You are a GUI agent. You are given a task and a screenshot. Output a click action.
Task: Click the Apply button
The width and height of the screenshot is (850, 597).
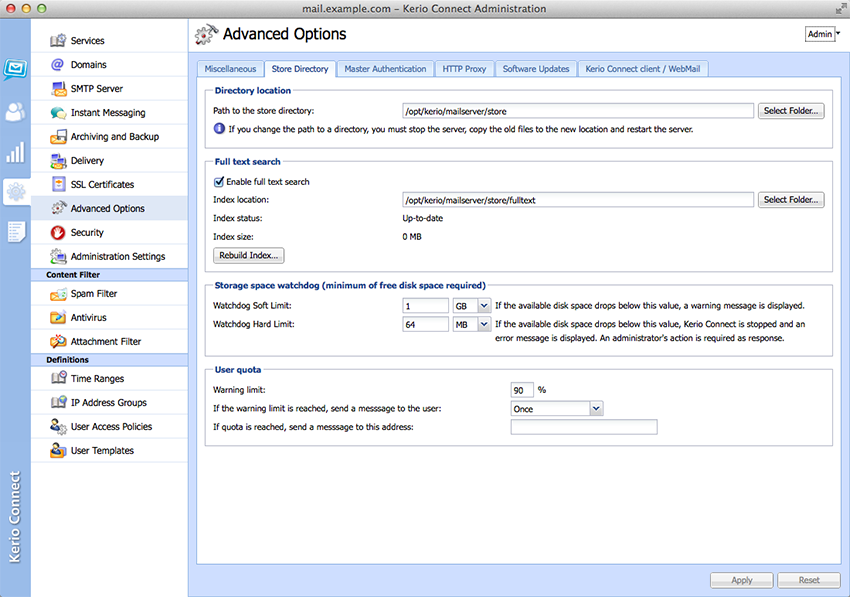(x=742, y=580)
